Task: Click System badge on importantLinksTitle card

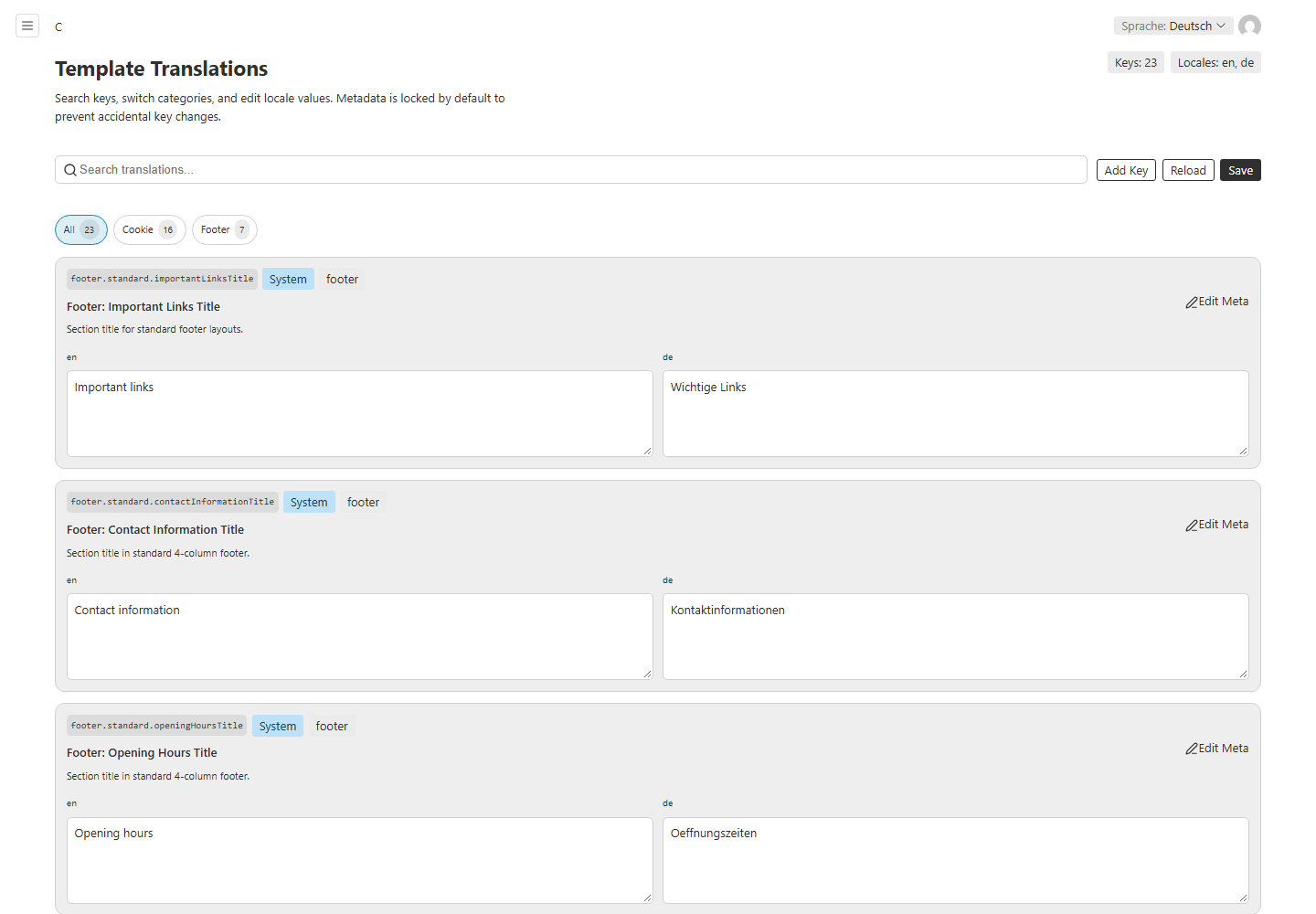Action: coord(288,279)
